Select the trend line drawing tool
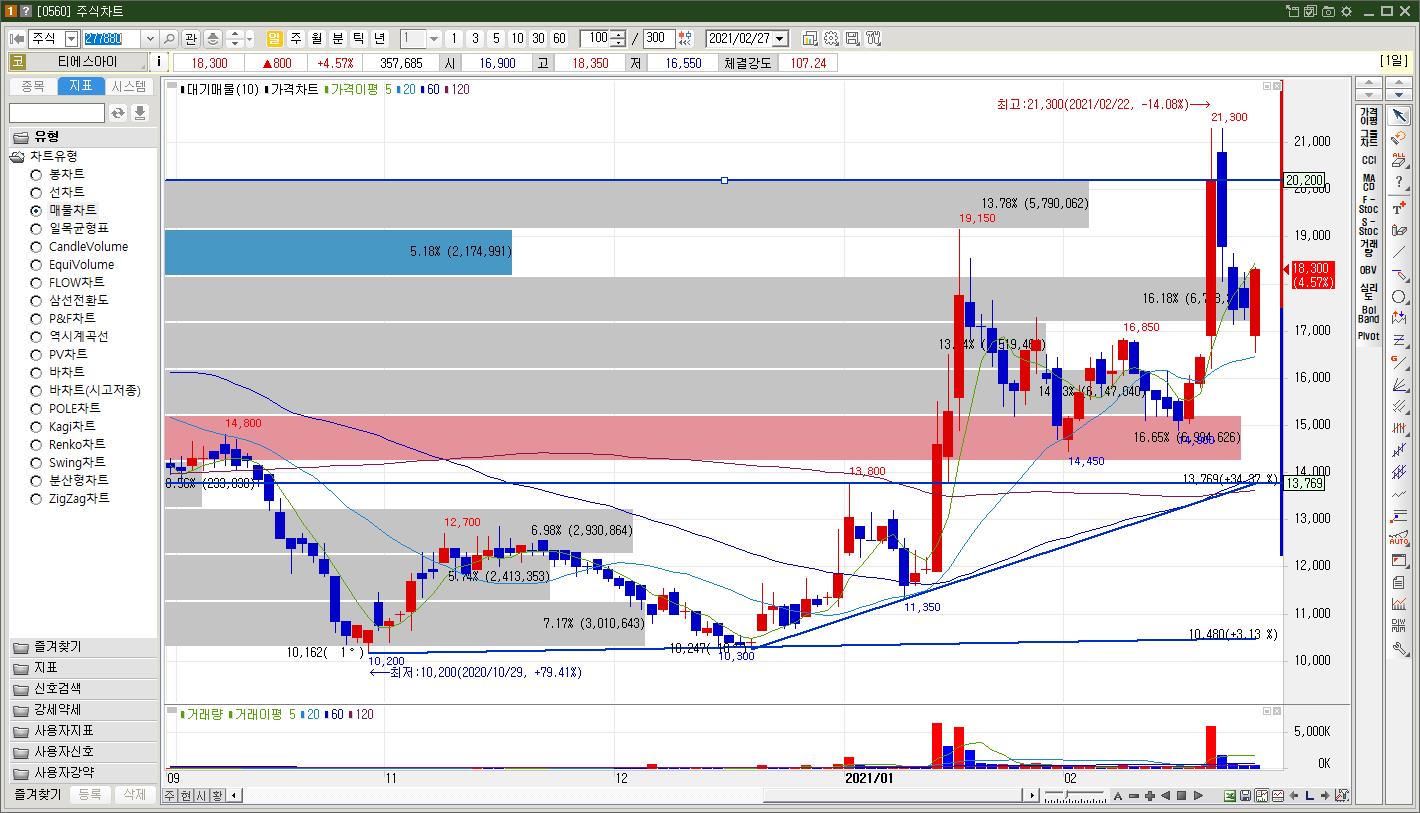The width and height of the screenshot is (1420, 813). click(x=1399, y=252)
